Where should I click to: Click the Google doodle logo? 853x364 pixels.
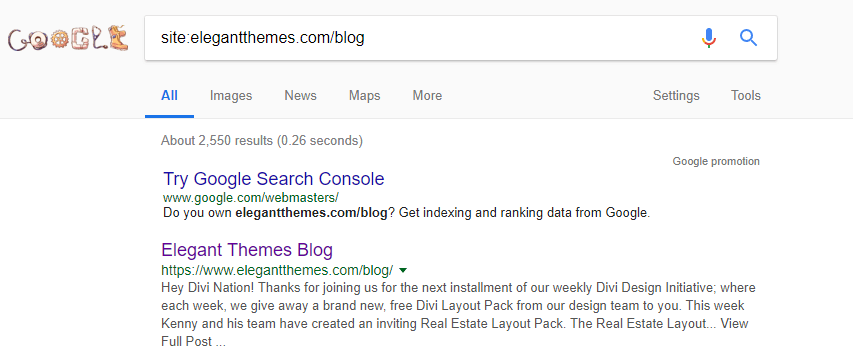click(x=69, y=39)
